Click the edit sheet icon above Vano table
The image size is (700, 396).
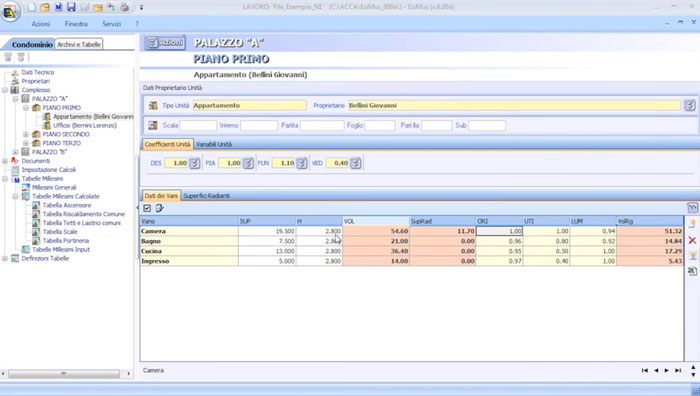159,208
